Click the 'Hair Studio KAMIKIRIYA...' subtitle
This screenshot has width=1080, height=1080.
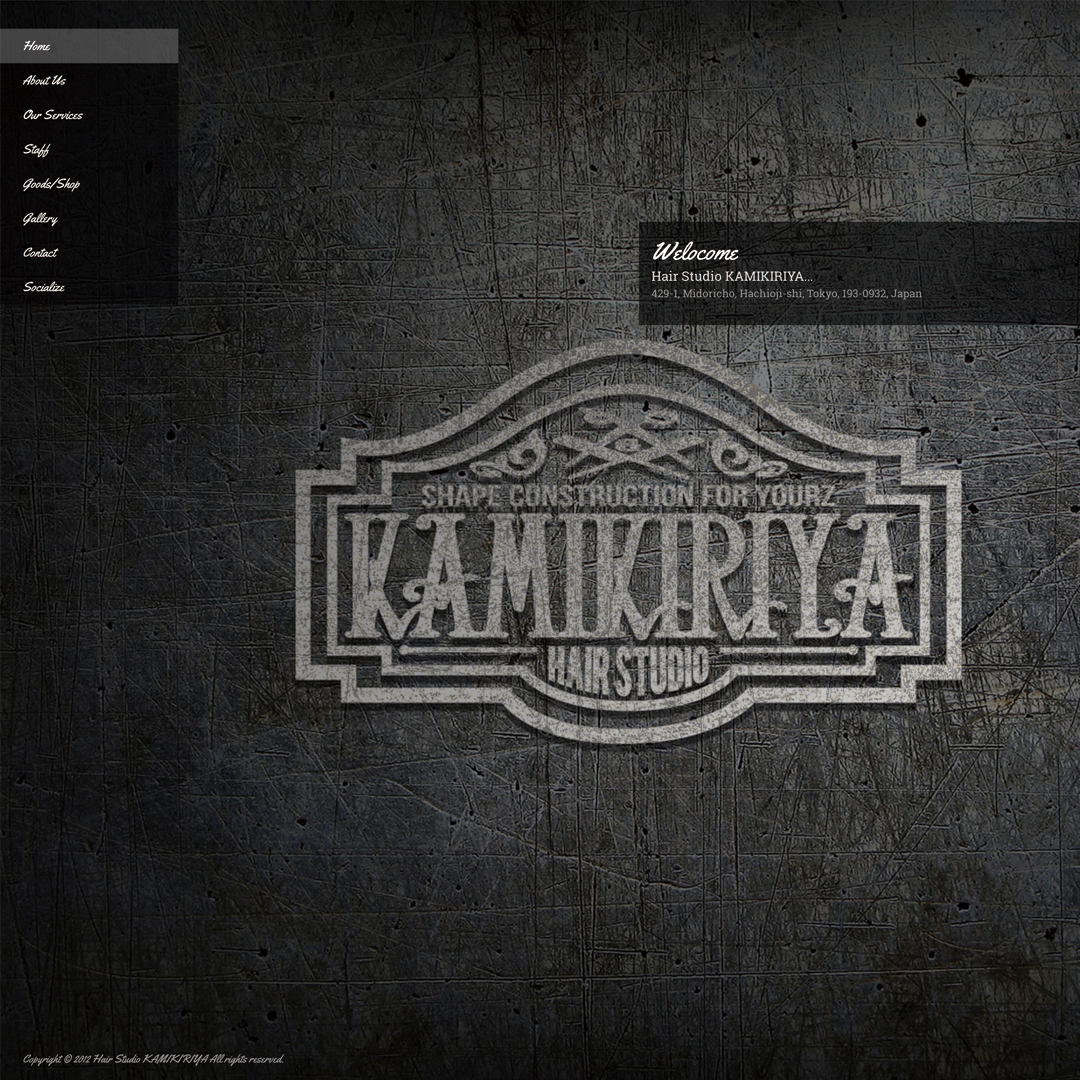click(731, 276)
